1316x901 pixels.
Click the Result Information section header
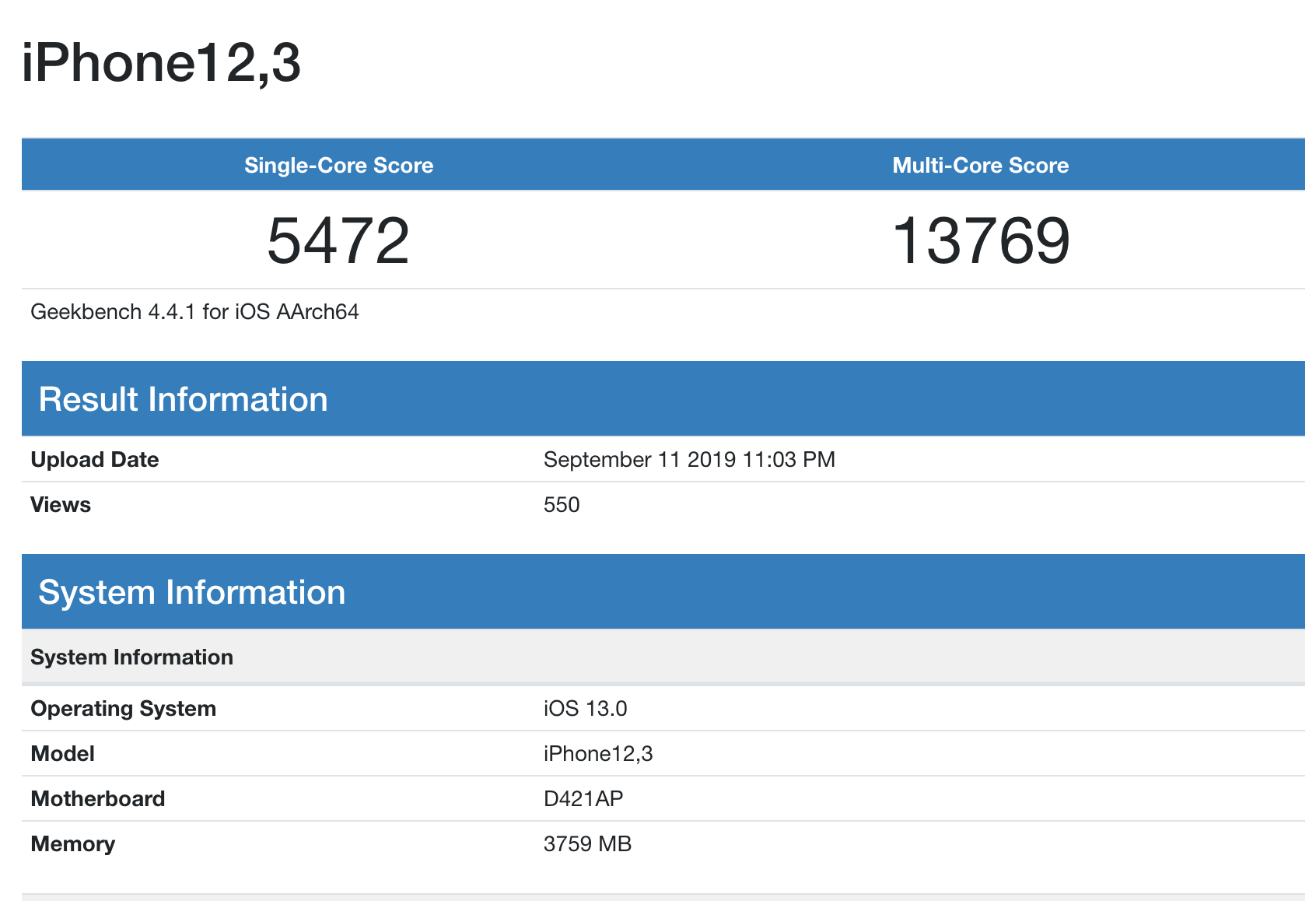[x=663, y=398]
